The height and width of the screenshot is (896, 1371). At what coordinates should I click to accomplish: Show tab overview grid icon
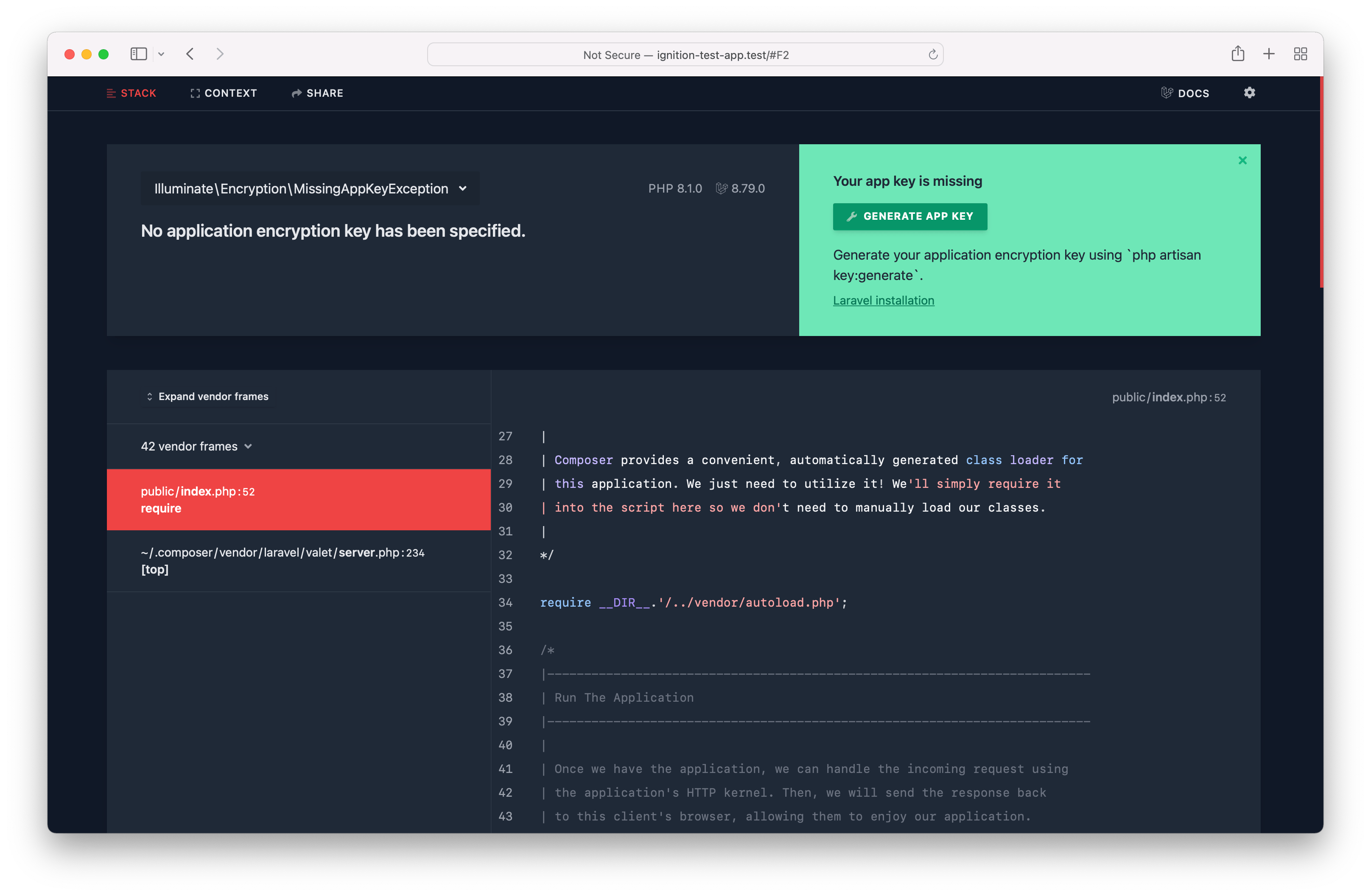pos(1300,54)
